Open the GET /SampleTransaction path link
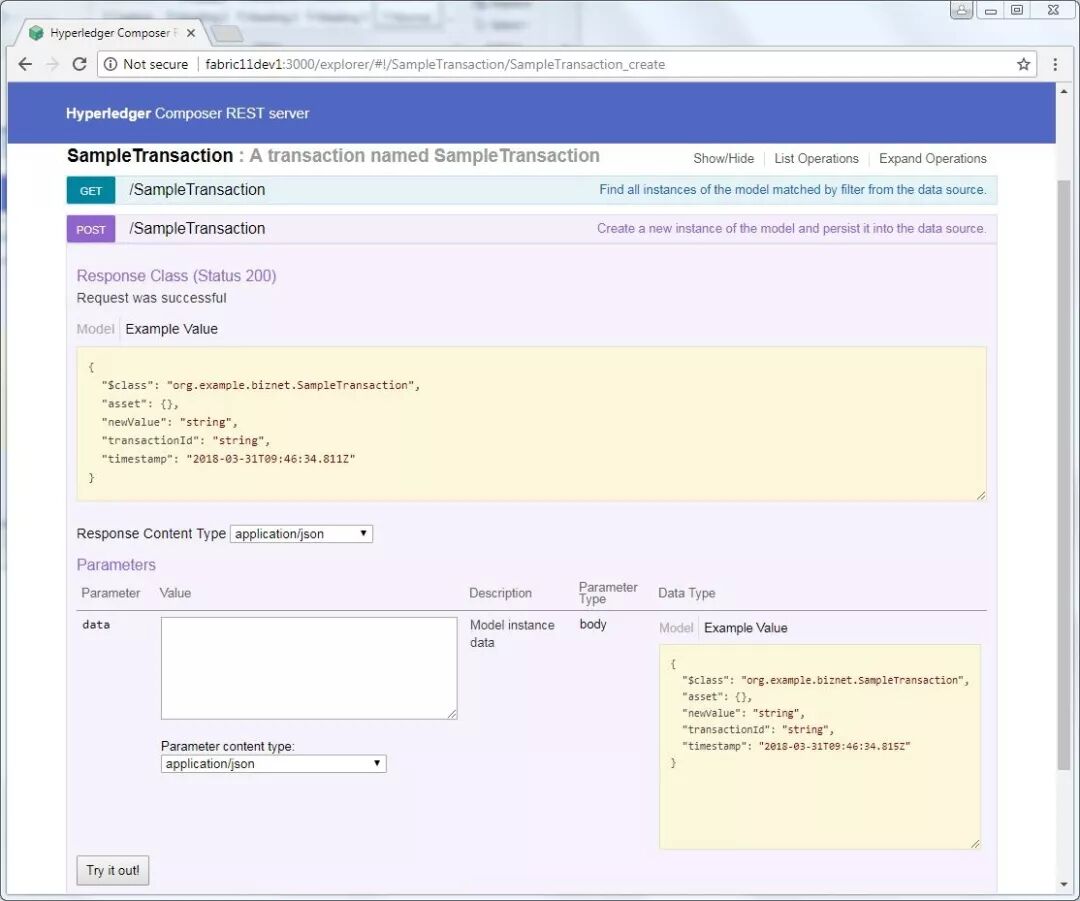Screen dimensions: 1080x901 197,189
